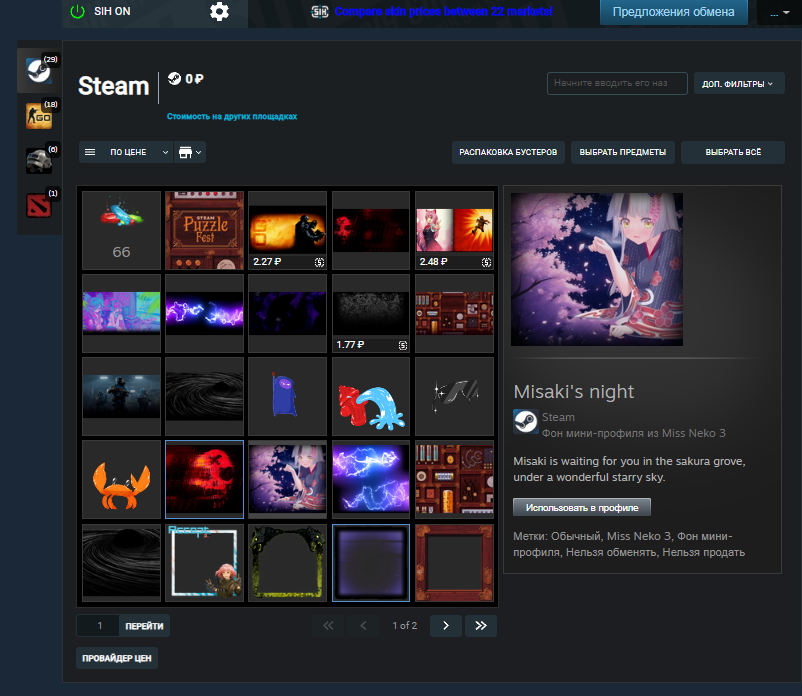Click ВЫБРАТЬ ПРЕДМЕТЫ button
The width and height of the screenshot is (802, 696).
pyautogui.click(x=622, y=152)
